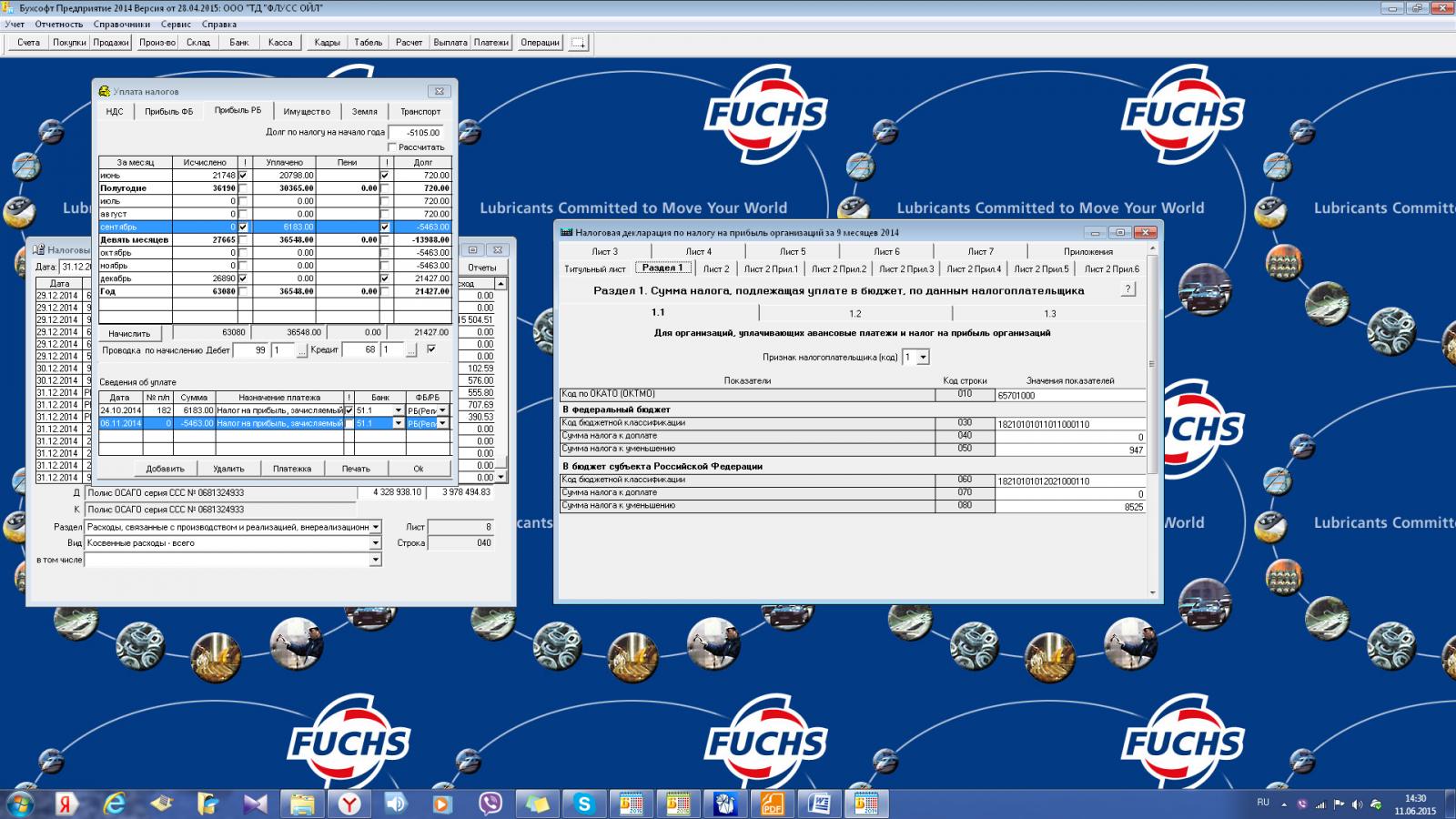This screenshot has width=1456, height=819.
Task: Open the Вид dropdown for Косвенные расходы
Action: click(375, 543)
